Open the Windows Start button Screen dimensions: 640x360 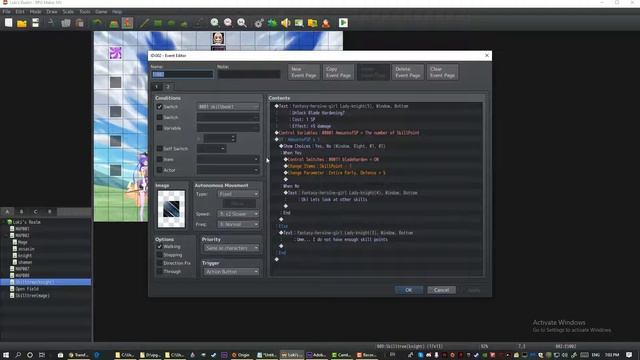6,355
